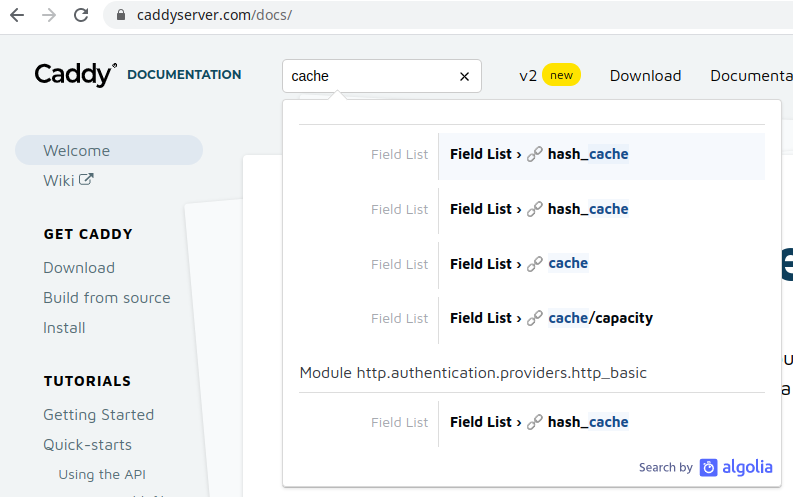This screenshot has width=793, height=497.
Task: Click the Caddy logo
Action: pyautogui.click(x=76, y=75)
